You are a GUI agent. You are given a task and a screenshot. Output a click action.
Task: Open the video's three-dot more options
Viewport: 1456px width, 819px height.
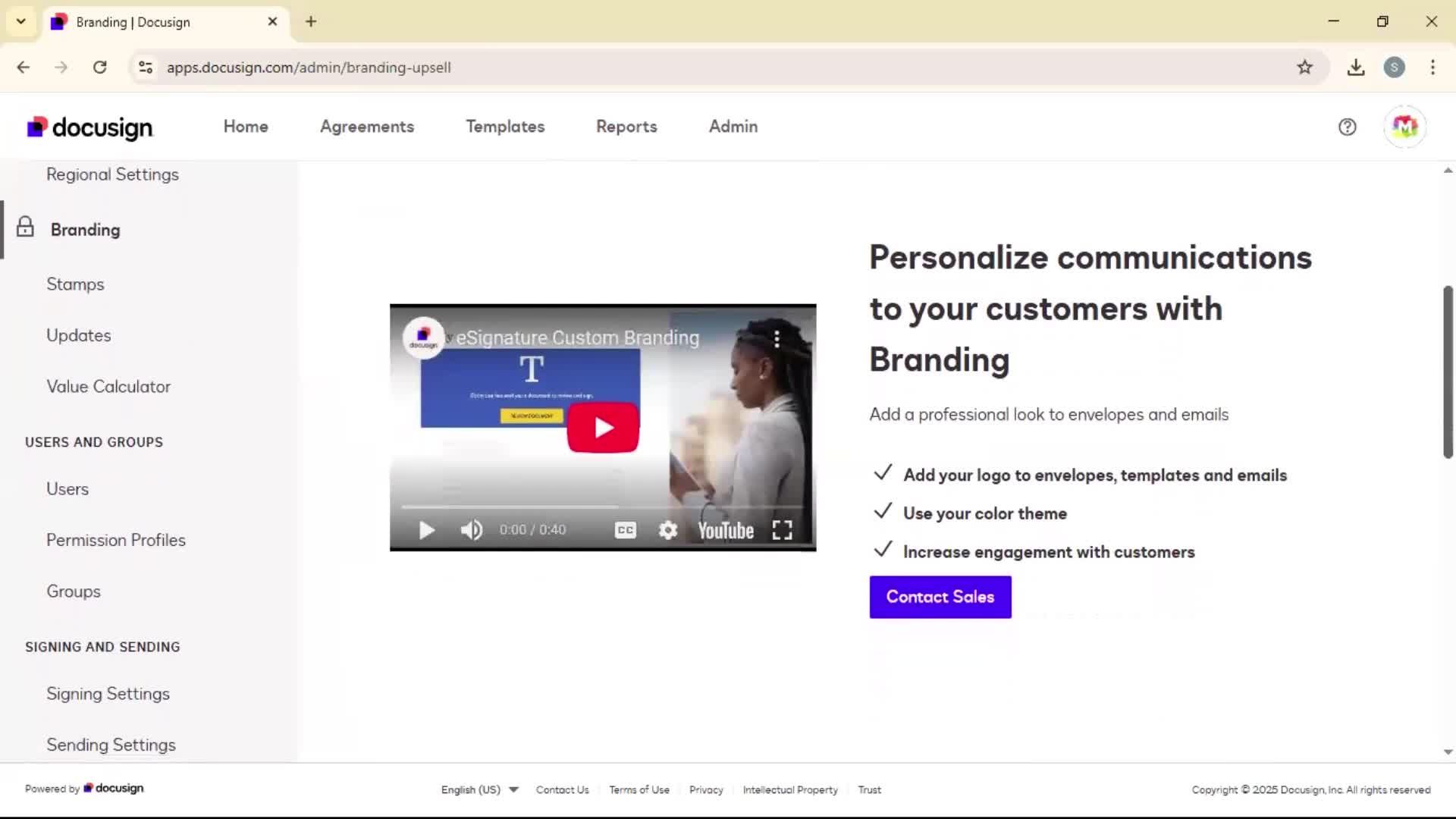click(777, 338)
